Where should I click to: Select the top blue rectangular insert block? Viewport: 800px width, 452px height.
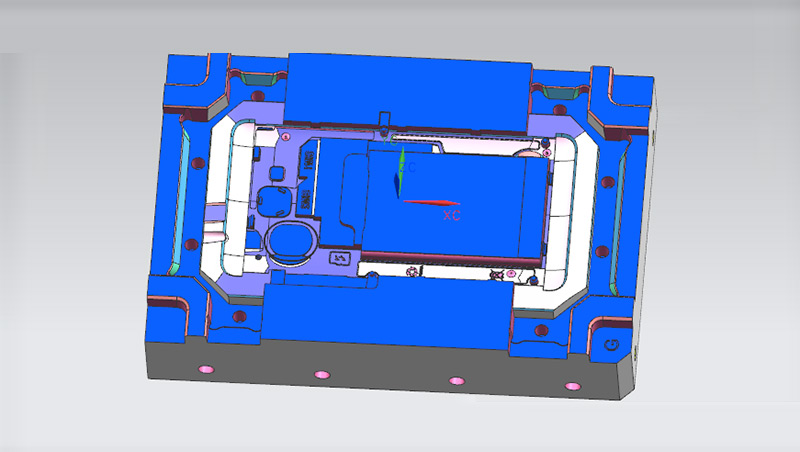point(405,90)
